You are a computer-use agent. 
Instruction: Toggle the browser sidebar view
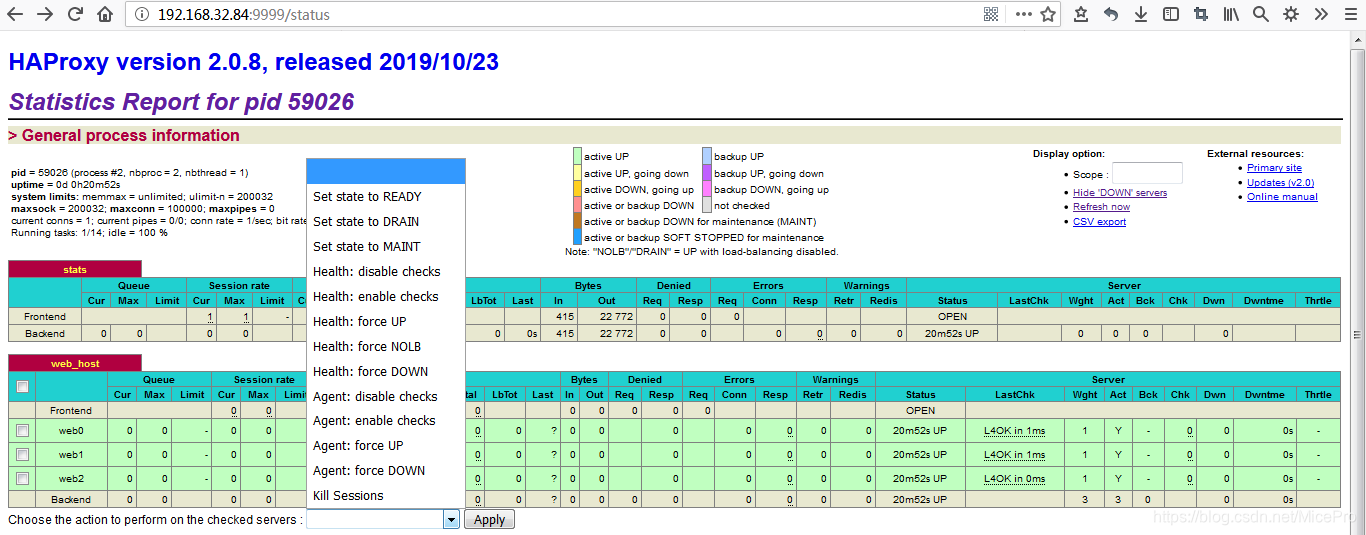[x=1171, y=15]
